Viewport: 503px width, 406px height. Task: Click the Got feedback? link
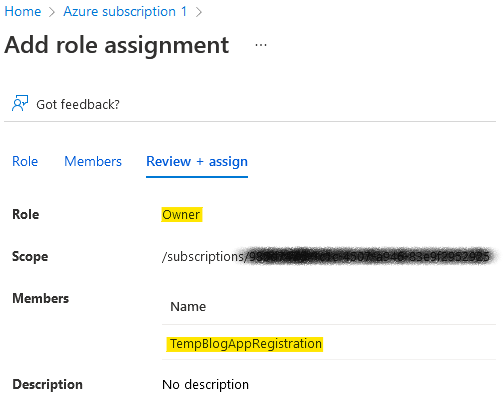click(x=78, y=104)
